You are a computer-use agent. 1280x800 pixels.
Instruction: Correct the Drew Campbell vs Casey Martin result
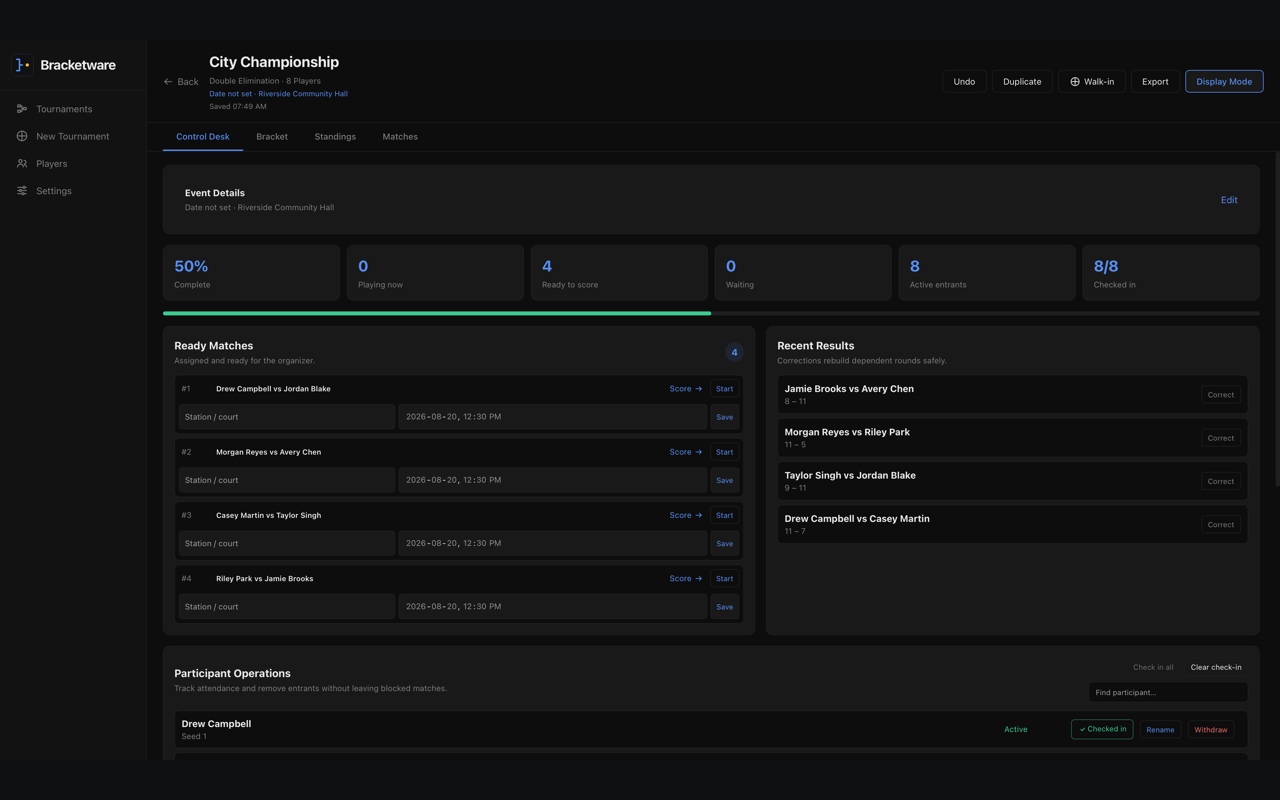pos(1220,524)
